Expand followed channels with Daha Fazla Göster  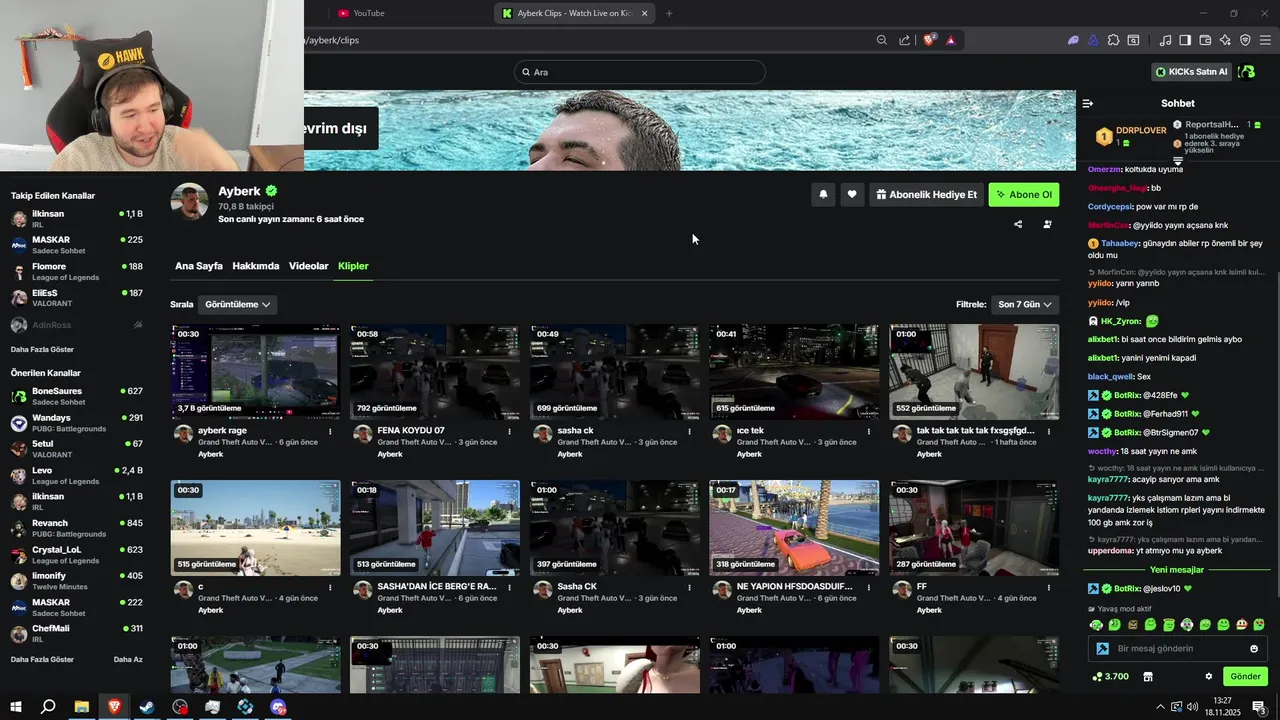(42, 350)
